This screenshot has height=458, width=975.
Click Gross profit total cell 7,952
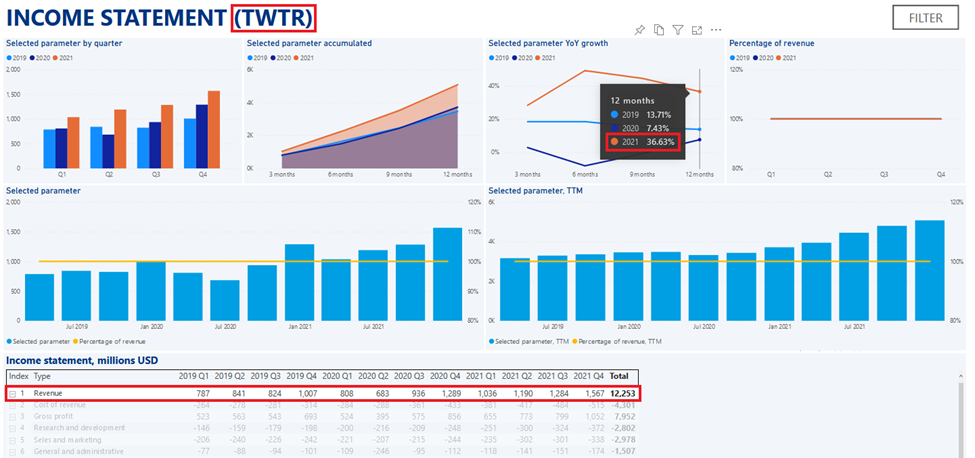point(625,416)
